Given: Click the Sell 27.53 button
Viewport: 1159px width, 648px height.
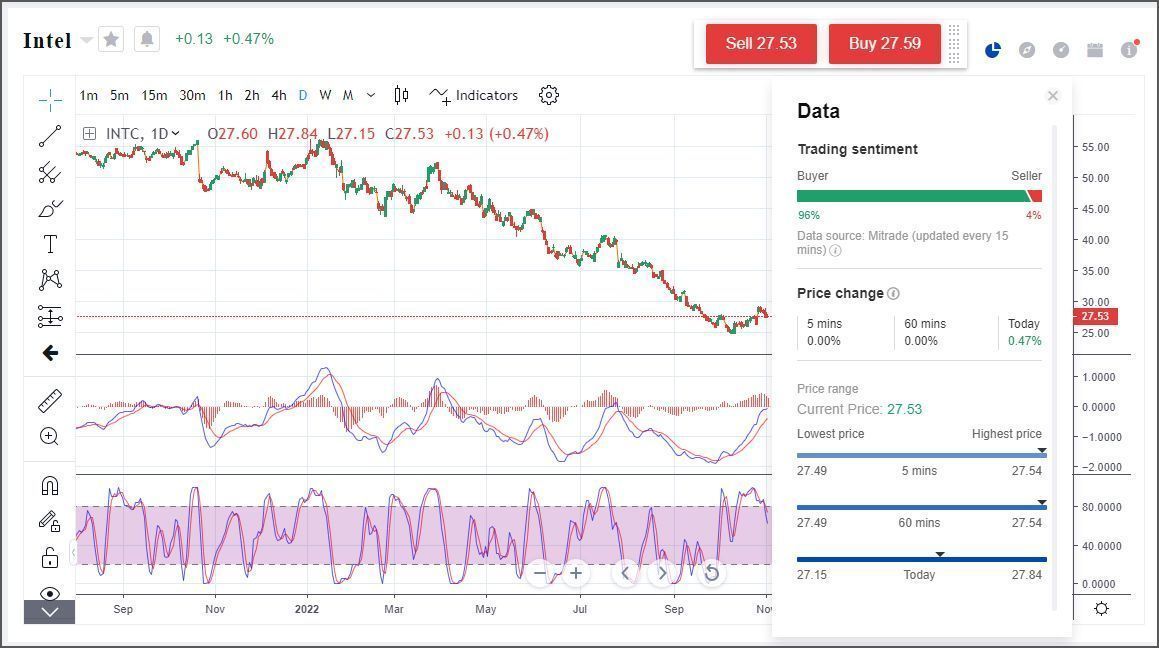Looking at the screenshot, I should [761, 44].
